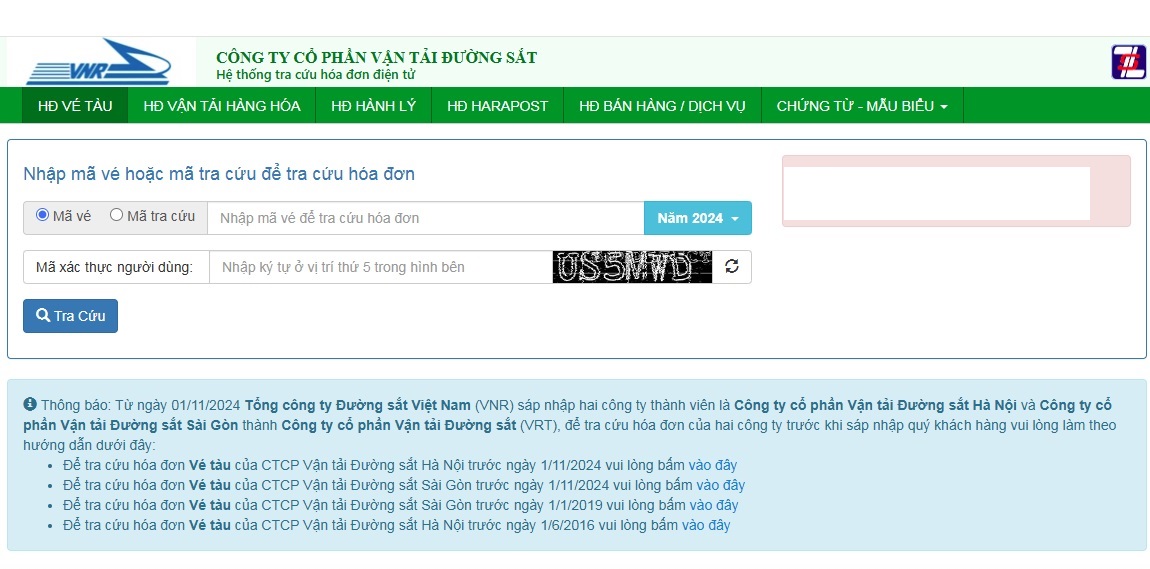Open the 'HĐ Harapost' menu item
This screenshot has height=569, width=1150.
497,106
